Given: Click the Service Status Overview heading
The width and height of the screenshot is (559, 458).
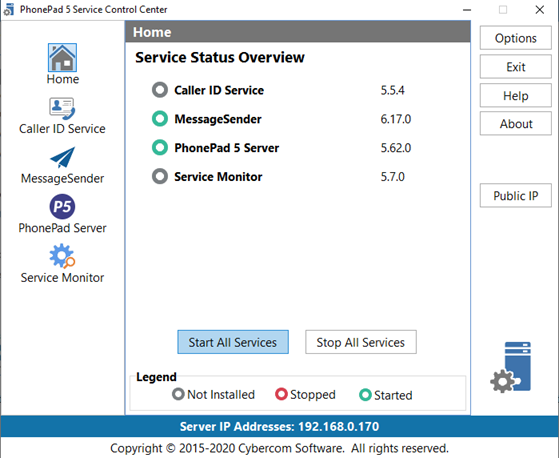Looking at the screenshot, I should click(220, 57).
